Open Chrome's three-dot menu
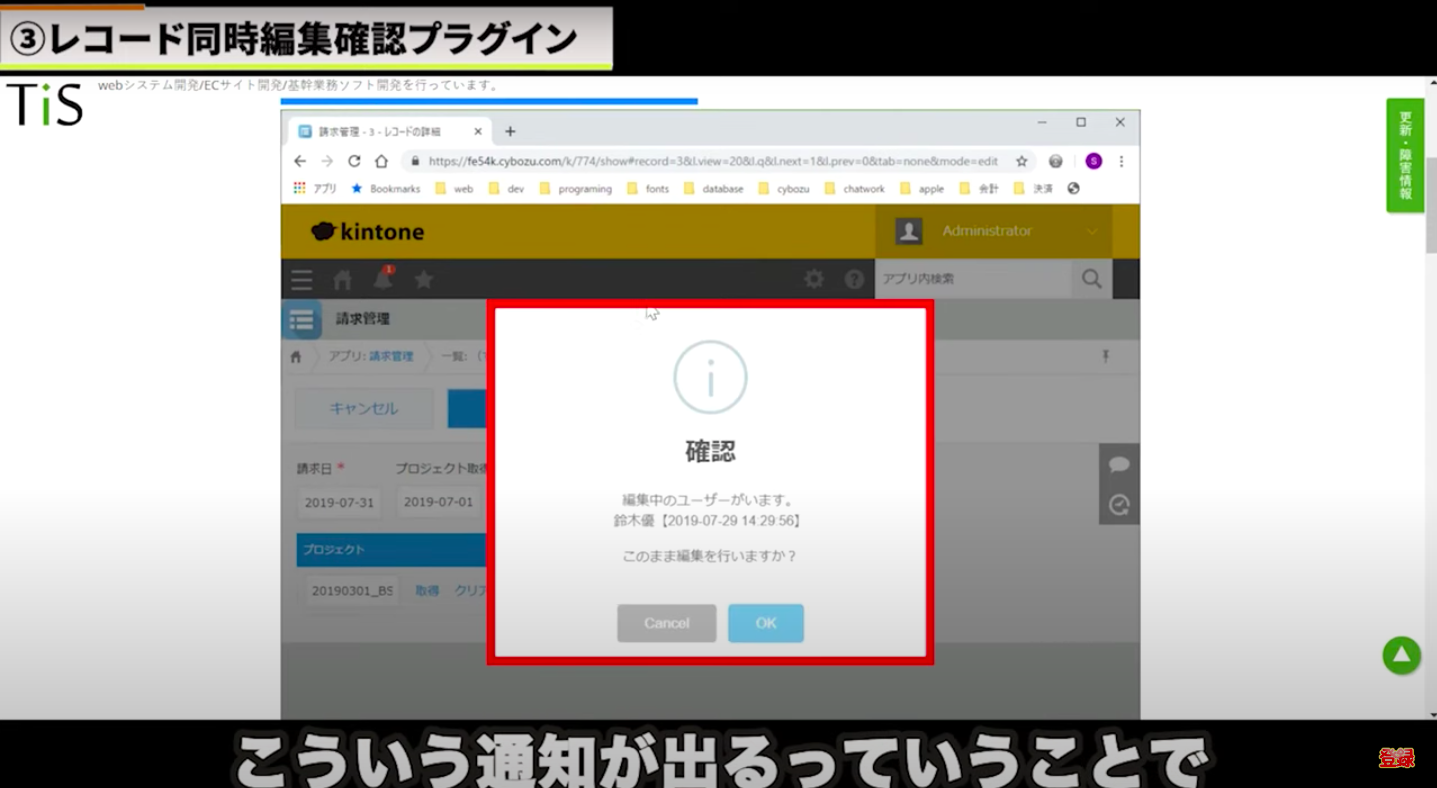Screen dimensions: 1437x788 point(1121,160)
